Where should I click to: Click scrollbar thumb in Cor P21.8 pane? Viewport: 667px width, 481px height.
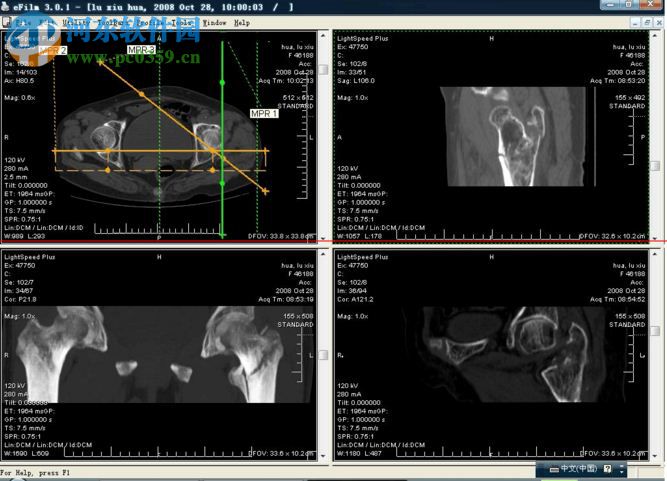coord(323,355)
